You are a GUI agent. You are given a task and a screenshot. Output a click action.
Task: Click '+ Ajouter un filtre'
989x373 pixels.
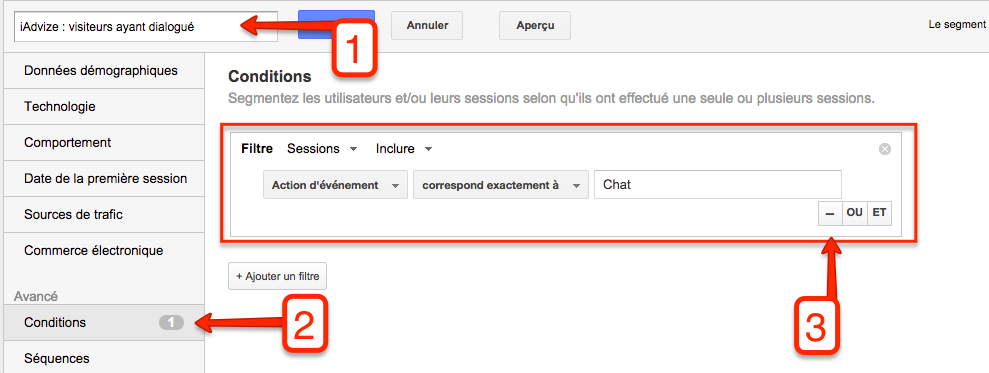tap(278, 276)
